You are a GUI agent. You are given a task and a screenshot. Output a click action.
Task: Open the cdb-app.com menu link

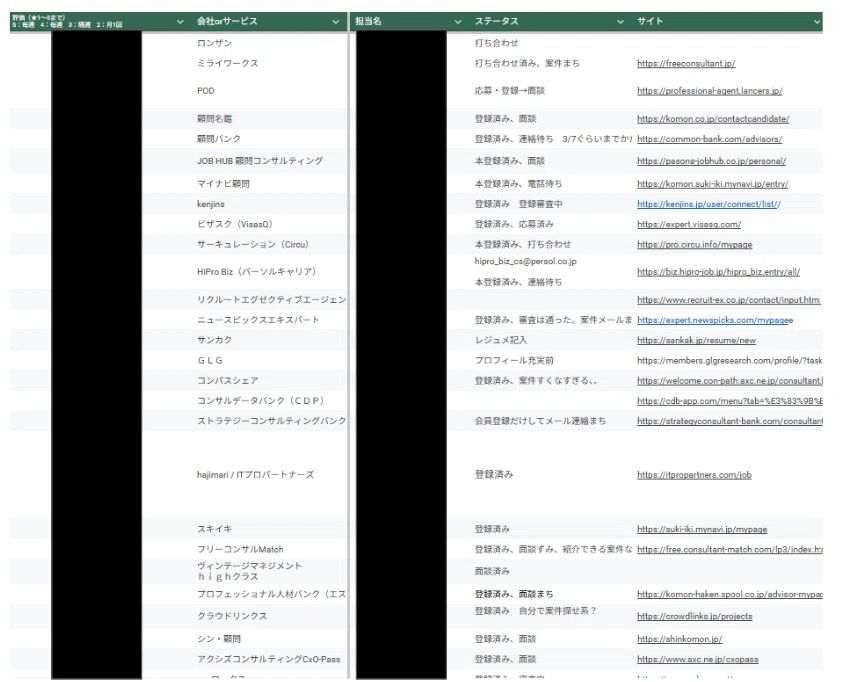point(730,401)
